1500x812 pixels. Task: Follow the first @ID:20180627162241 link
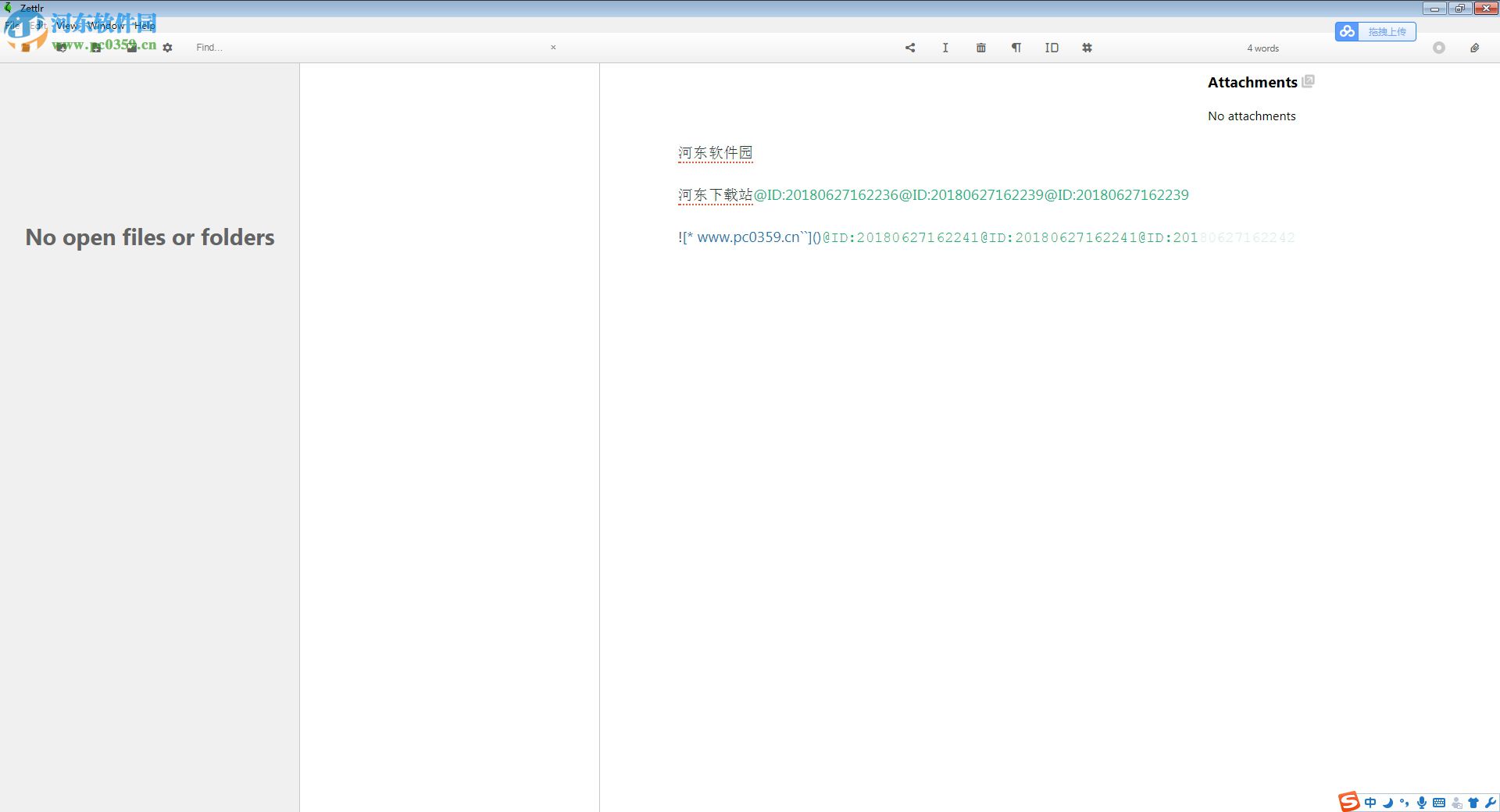pyautogui.click(x=901, y=237)
